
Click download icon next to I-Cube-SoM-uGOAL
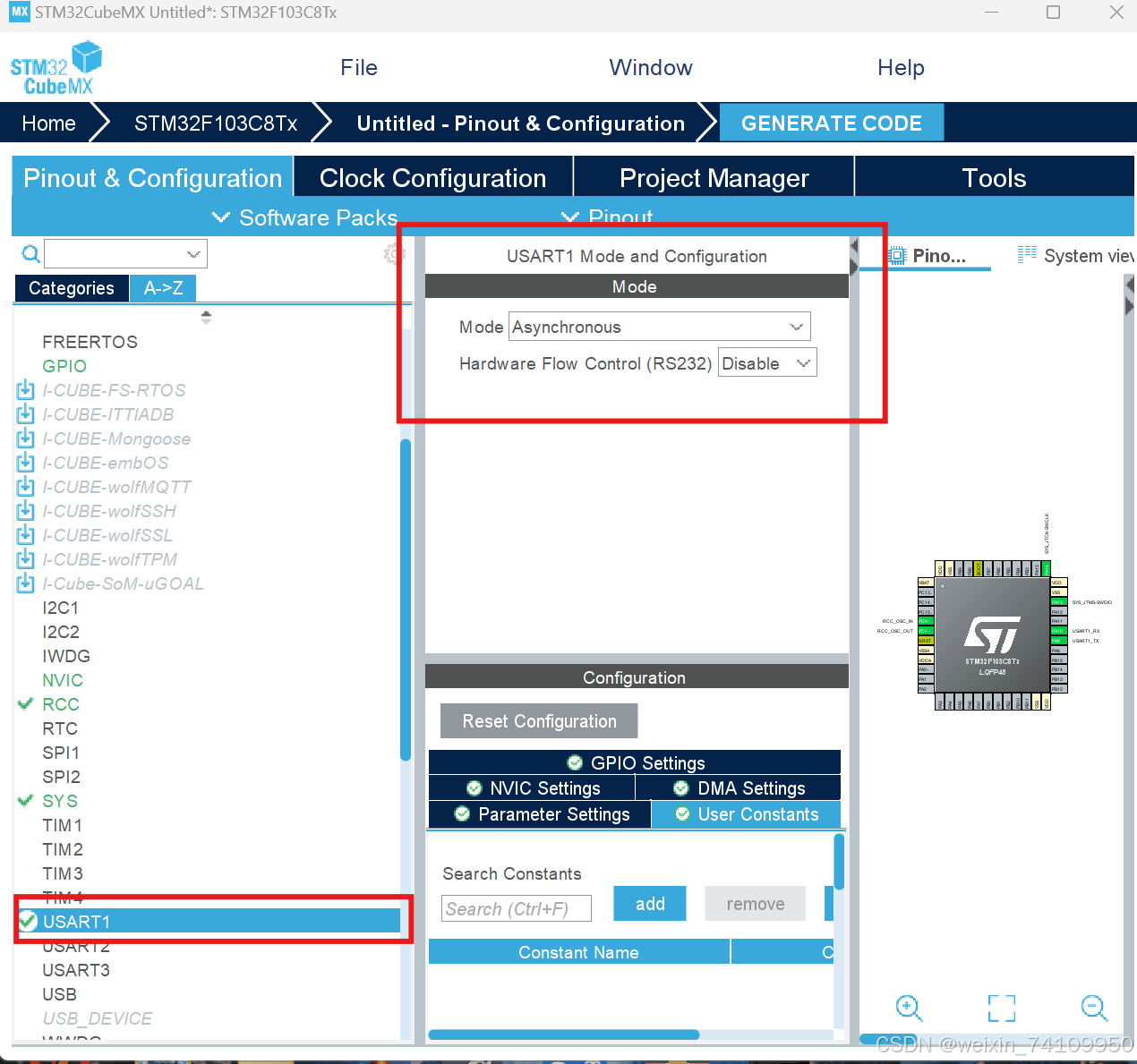tap(26, 583)
